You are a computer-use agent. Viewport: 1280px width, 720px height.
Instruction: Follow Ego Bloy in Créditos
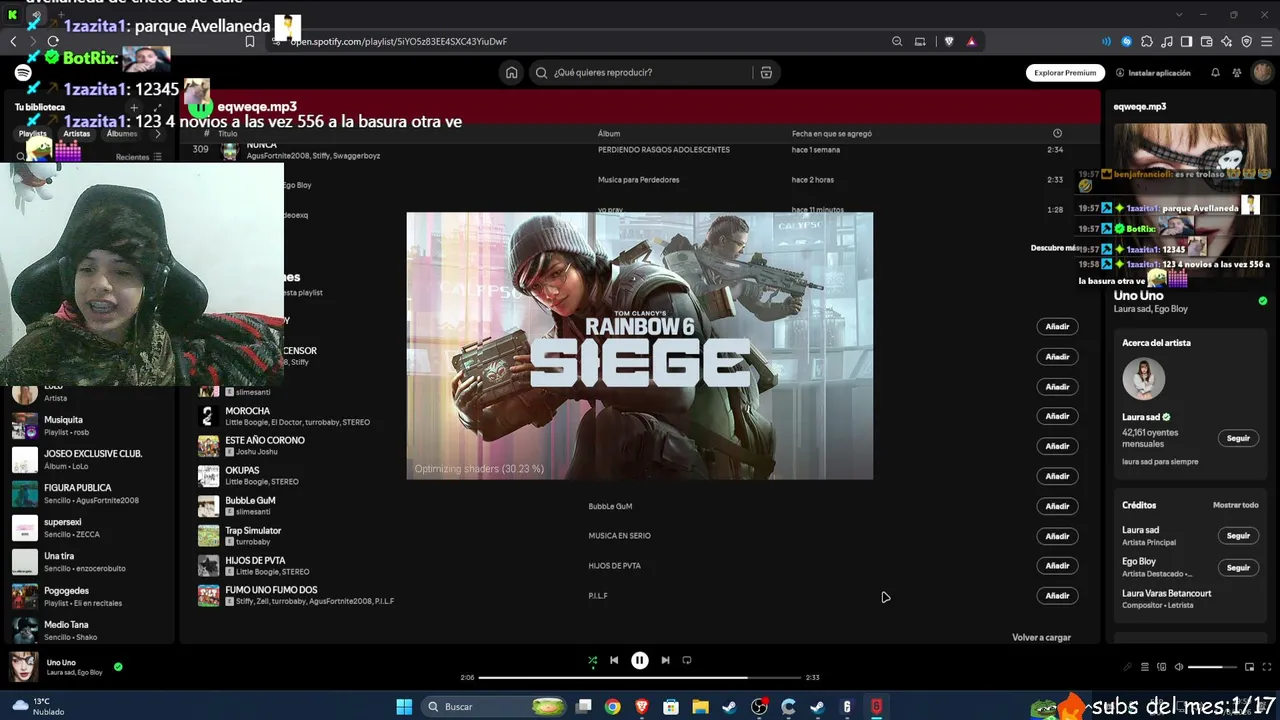click(x=1238, y=567)
